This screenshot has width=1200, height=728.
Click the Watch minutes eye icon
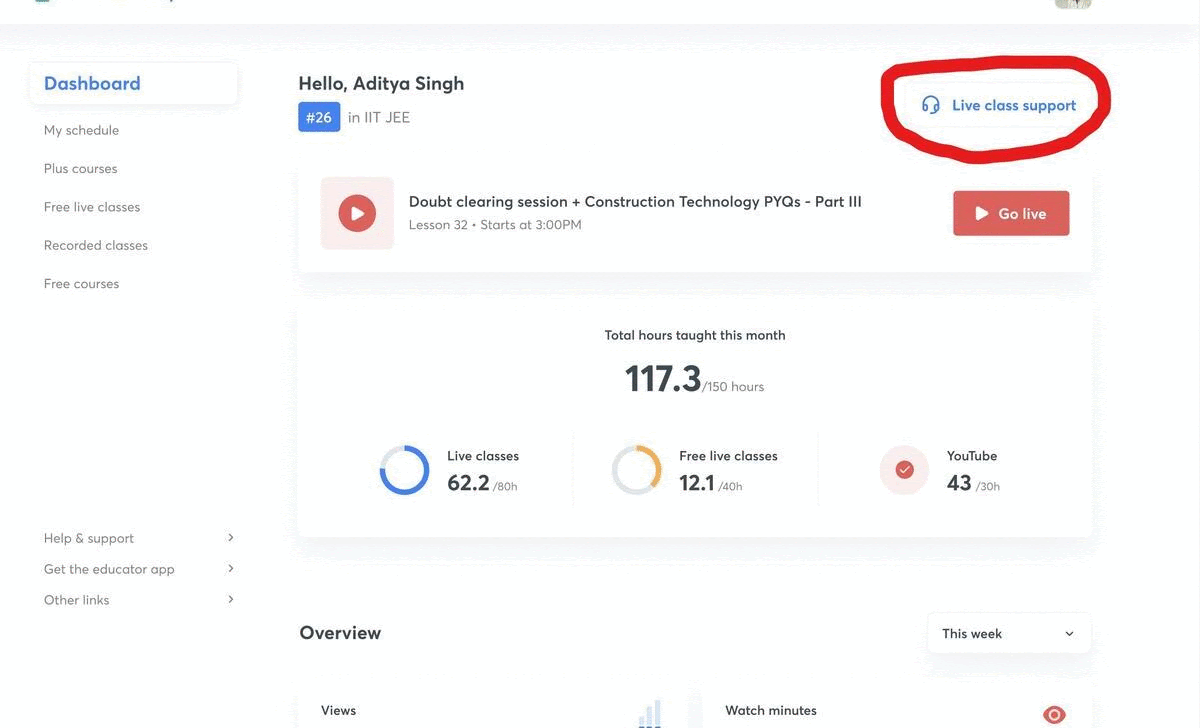point(1054,715)
